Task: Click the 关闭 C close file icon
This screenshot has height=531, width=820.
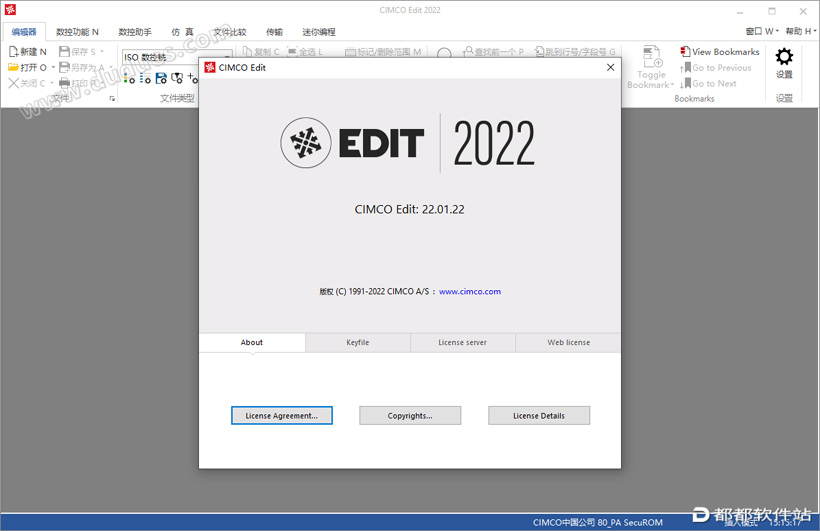Action: click(14, 83)
